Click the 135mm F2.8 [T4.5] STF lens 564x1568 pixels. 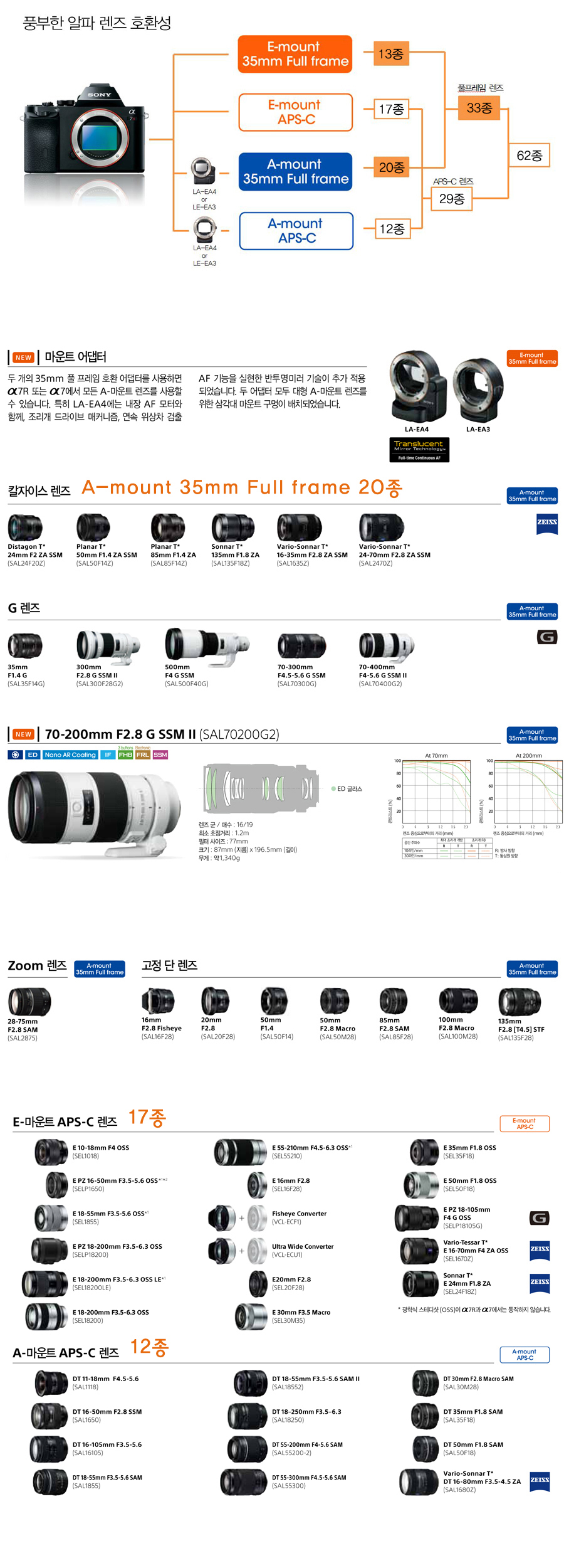[520, 1001]
